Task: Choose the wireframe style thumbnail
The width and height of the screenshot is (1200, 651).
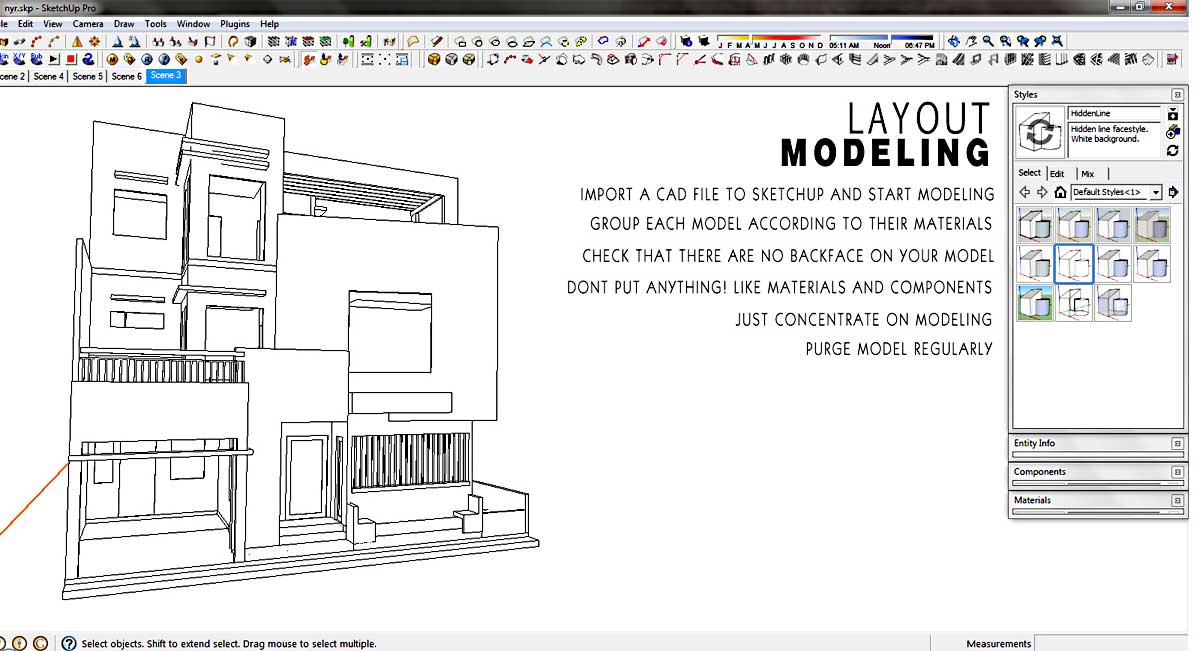Action: pyautogui.click(x=1075, y=303)
